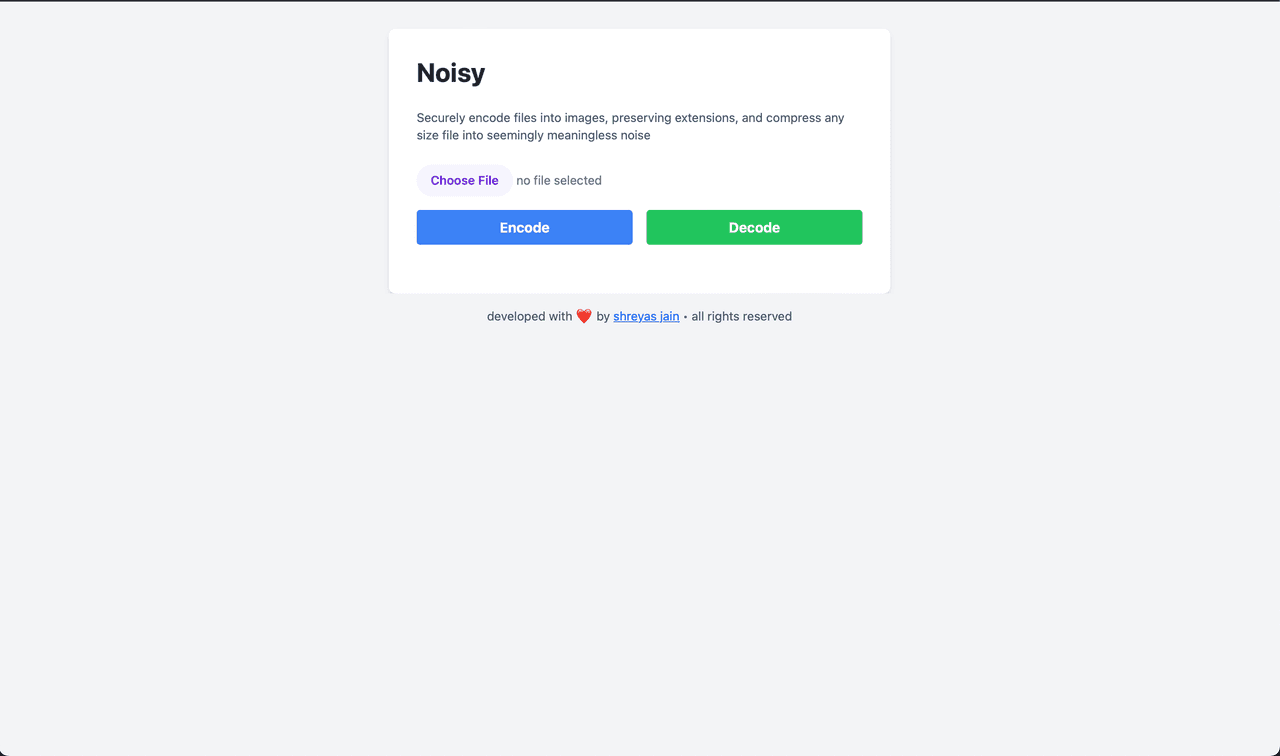This screenshot has height=756, width=1280.
Task: Click the word "File" on Choose File button
Action: [x=488, y=180]
